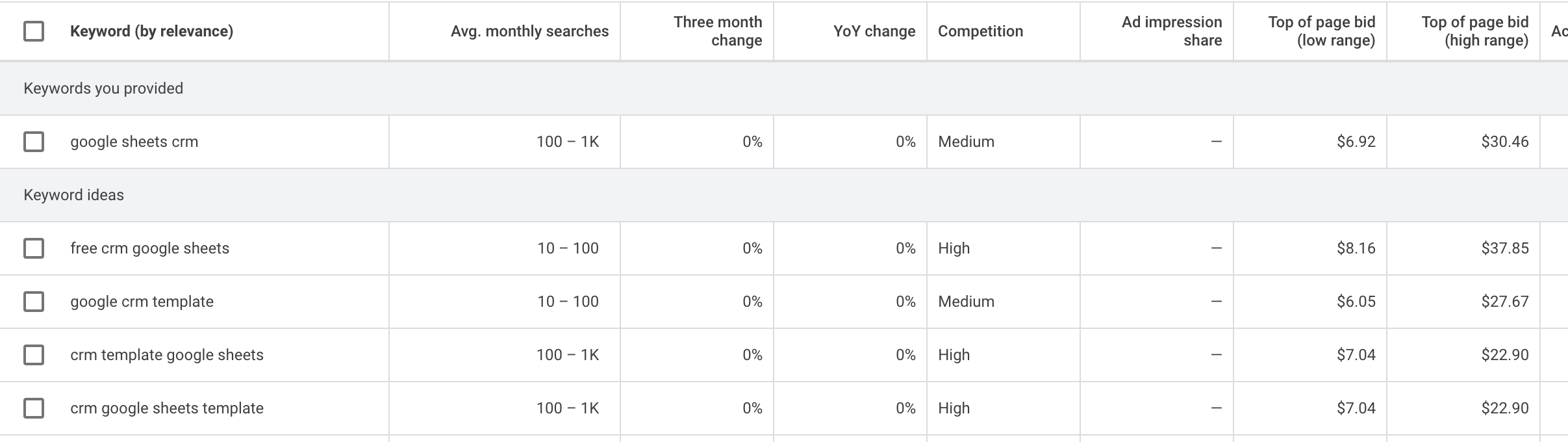Click the $37.85 high range bid cell
The image size is (1568, 442).
1504,248
